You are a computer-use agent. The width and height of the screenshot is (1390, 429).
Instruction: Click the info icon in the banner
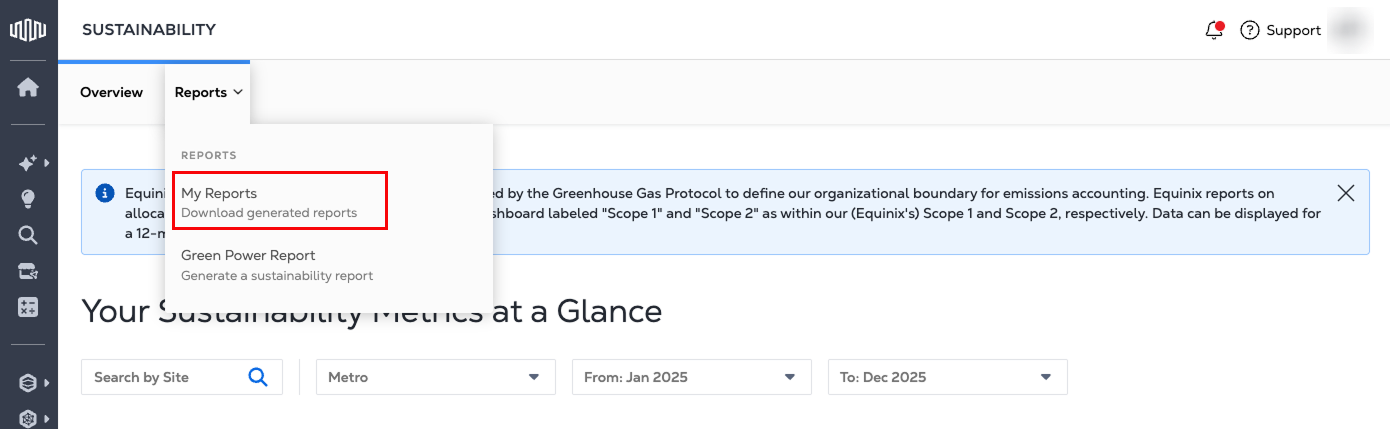[105, 193]
